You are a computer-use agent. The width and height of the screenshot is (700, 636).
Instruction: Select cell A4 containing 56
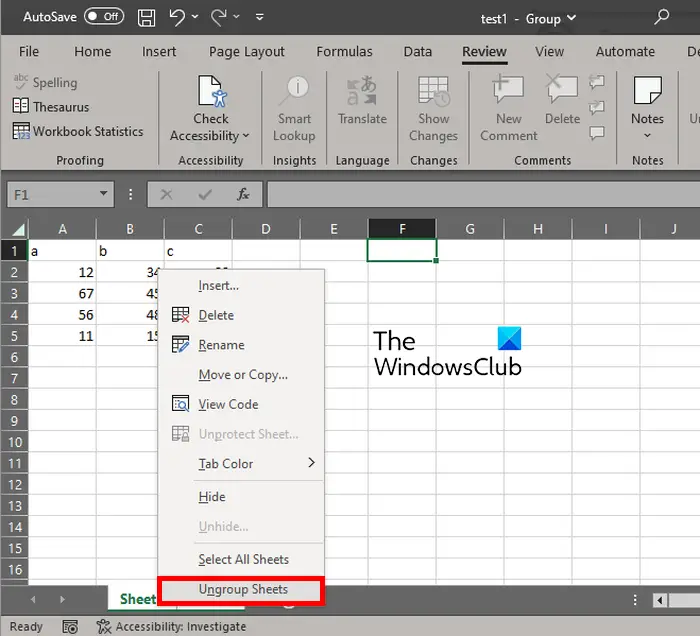pyautogui.click(x=62, y=315)
